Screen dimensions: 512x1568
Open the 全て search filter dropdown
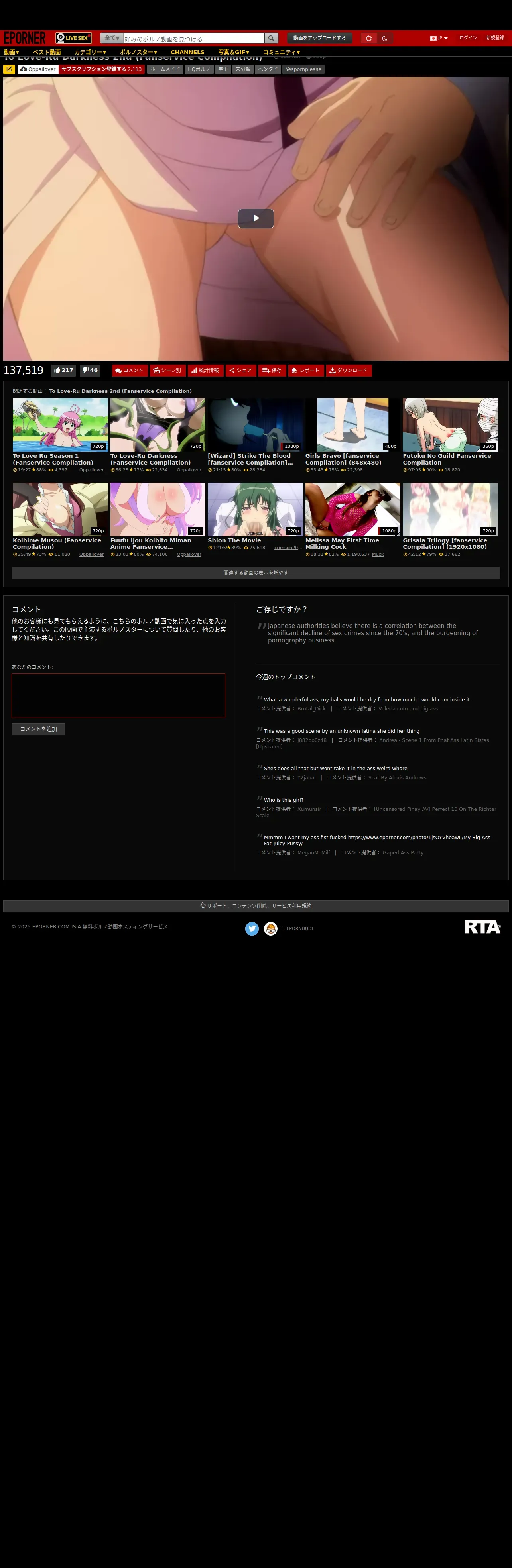[112, 38]
